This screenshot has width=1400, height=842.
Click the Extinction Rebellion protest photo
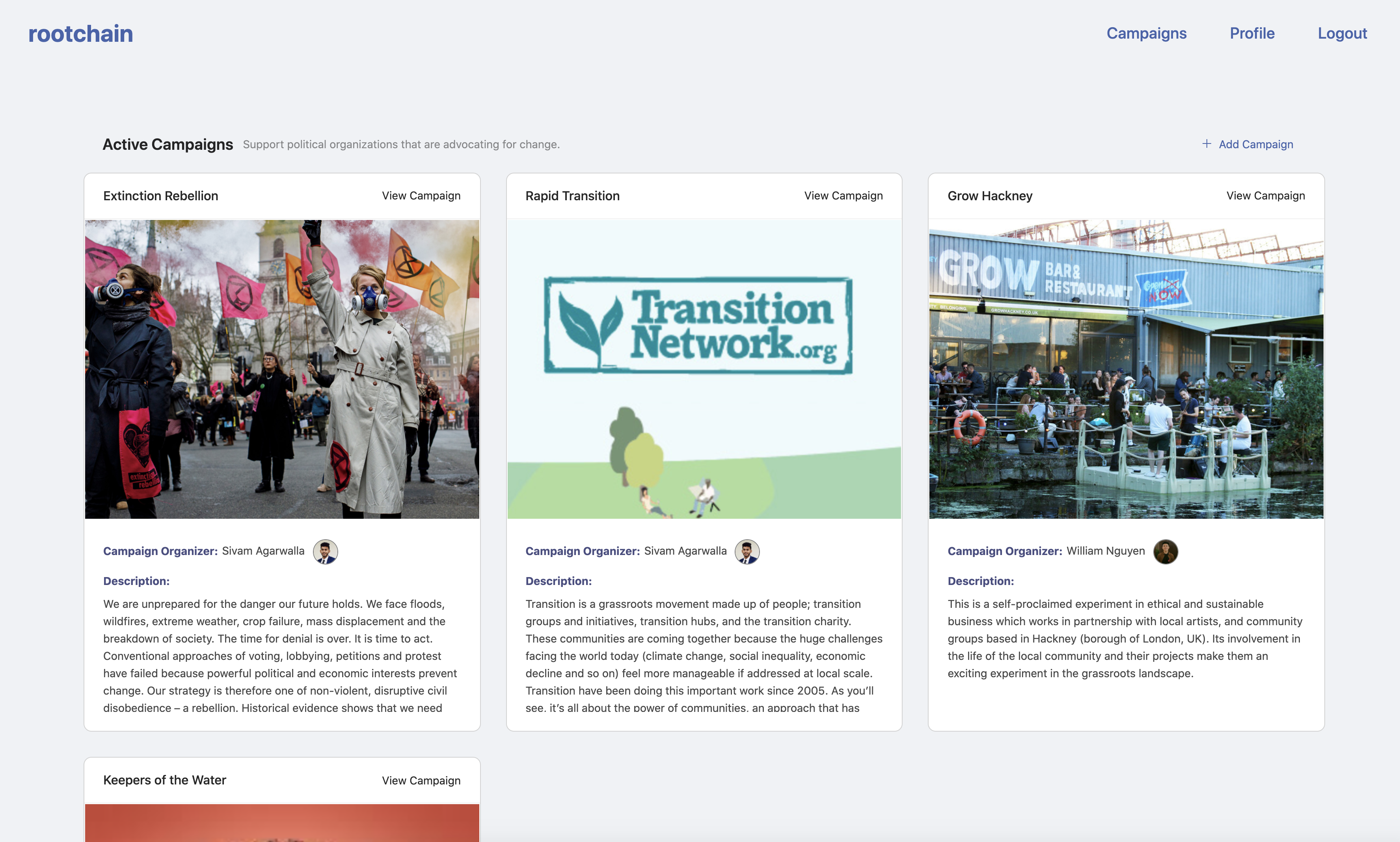click(x=282, y=369)
